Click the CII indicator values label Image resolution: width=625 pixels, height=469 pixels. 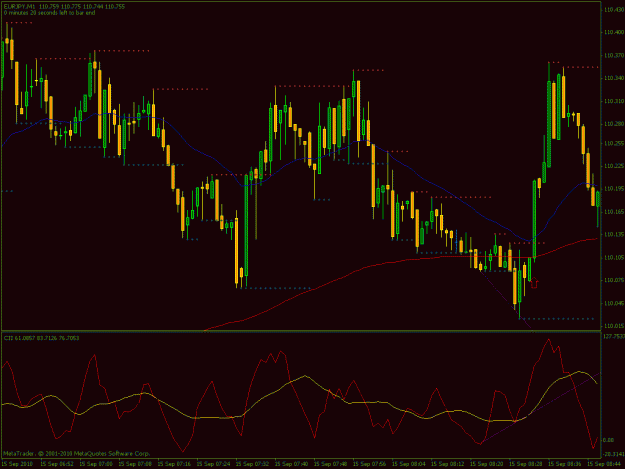coord(41,338)
